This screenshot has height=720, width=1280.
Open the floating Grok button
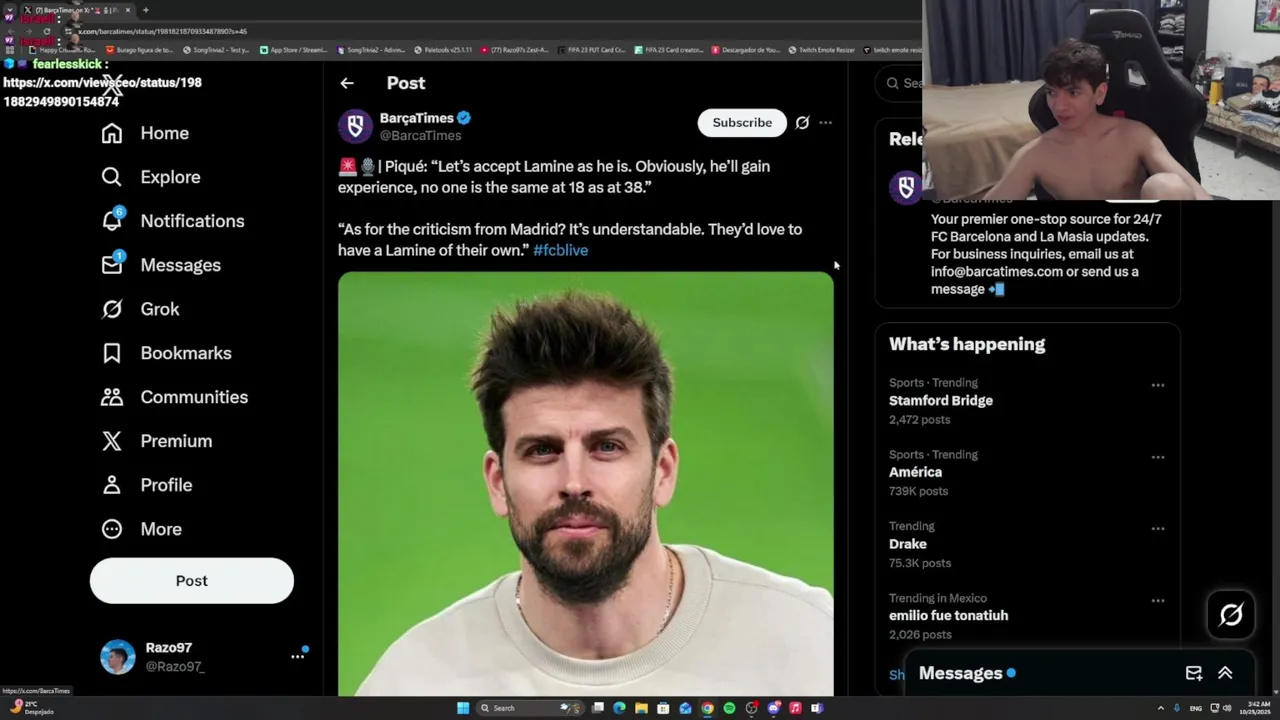coord(1231,615)
